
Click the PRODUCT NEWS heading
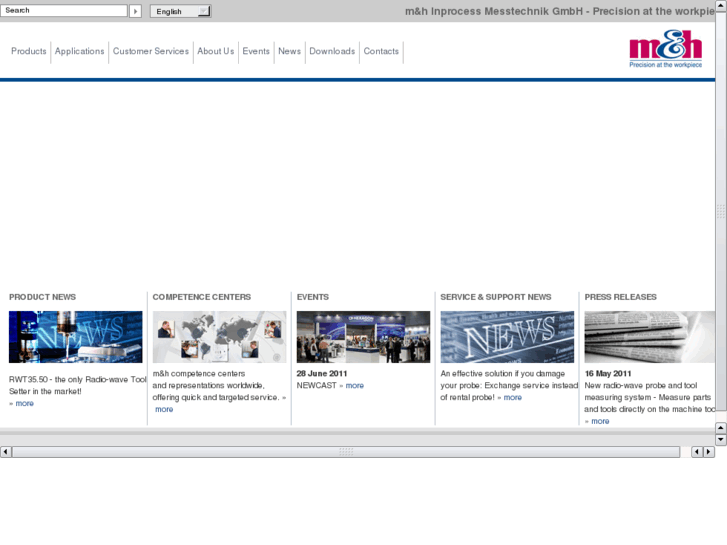(x=42, y=297)
